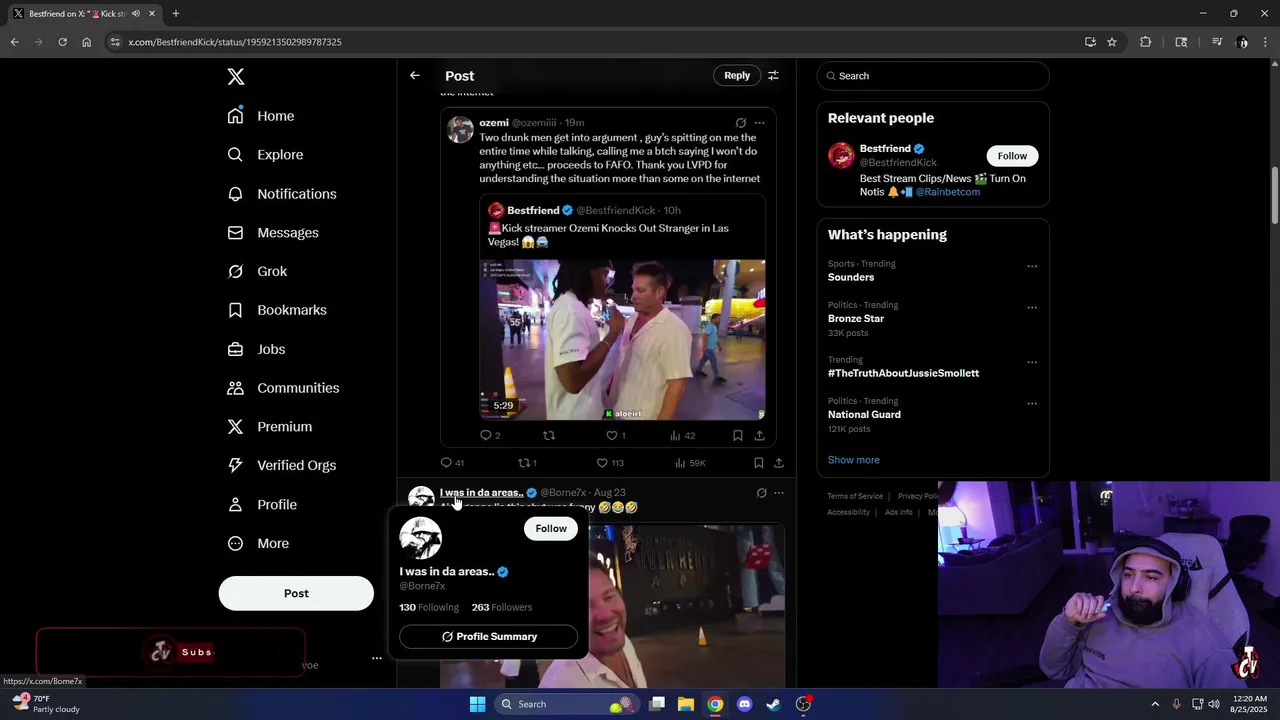
Task: Open Sounders trending topic
Action: pos(851,277)
